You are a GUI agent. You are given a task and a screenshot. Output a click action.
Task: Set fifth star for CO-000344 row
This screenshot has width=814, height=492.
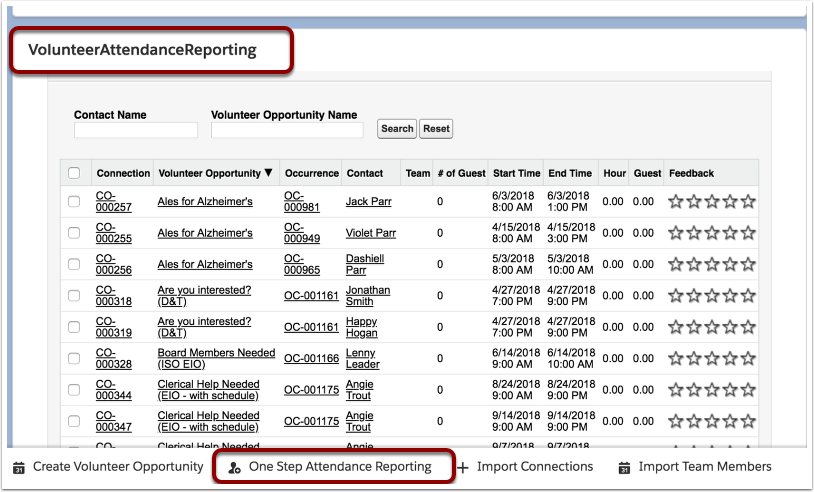point(748,390)
